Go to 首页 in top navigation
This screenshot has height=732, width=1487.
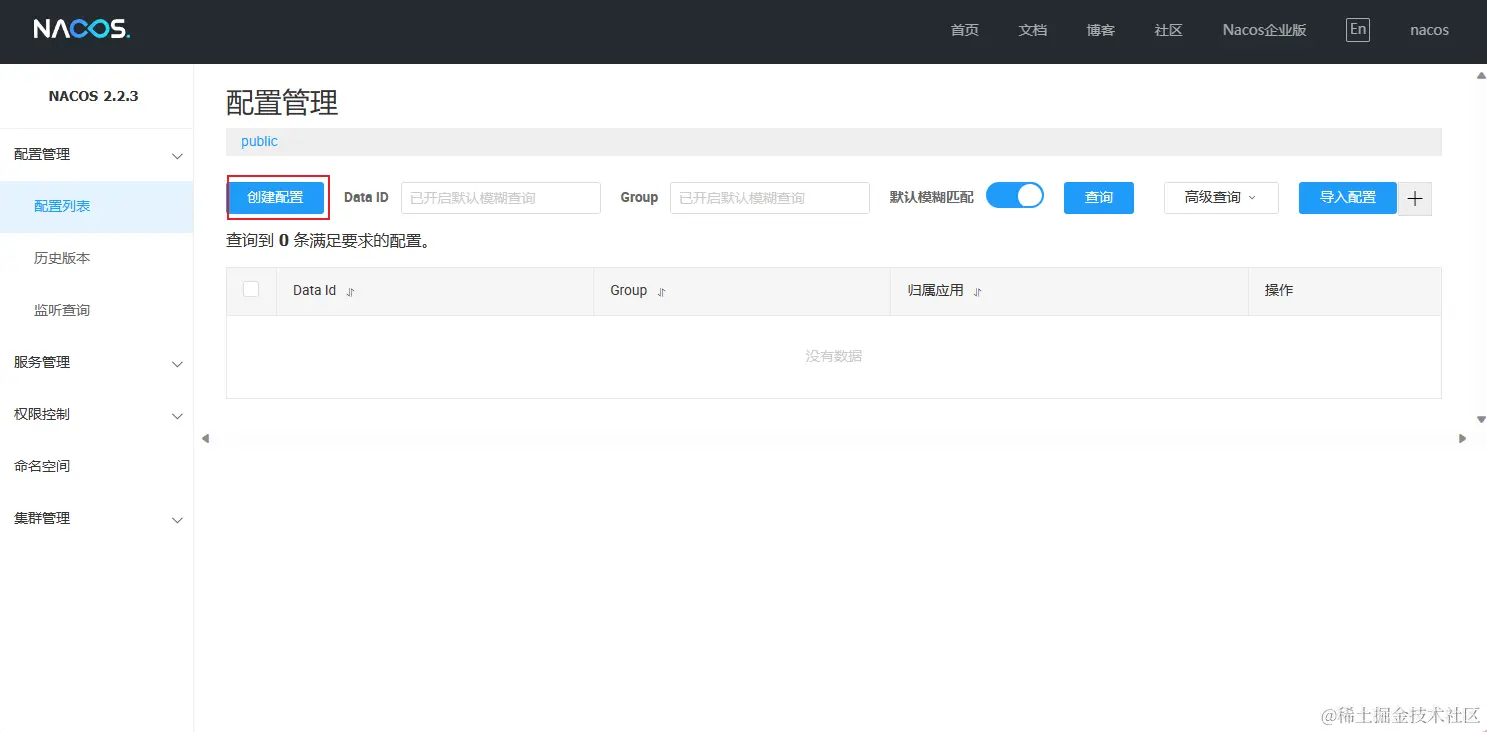[965, 30]
